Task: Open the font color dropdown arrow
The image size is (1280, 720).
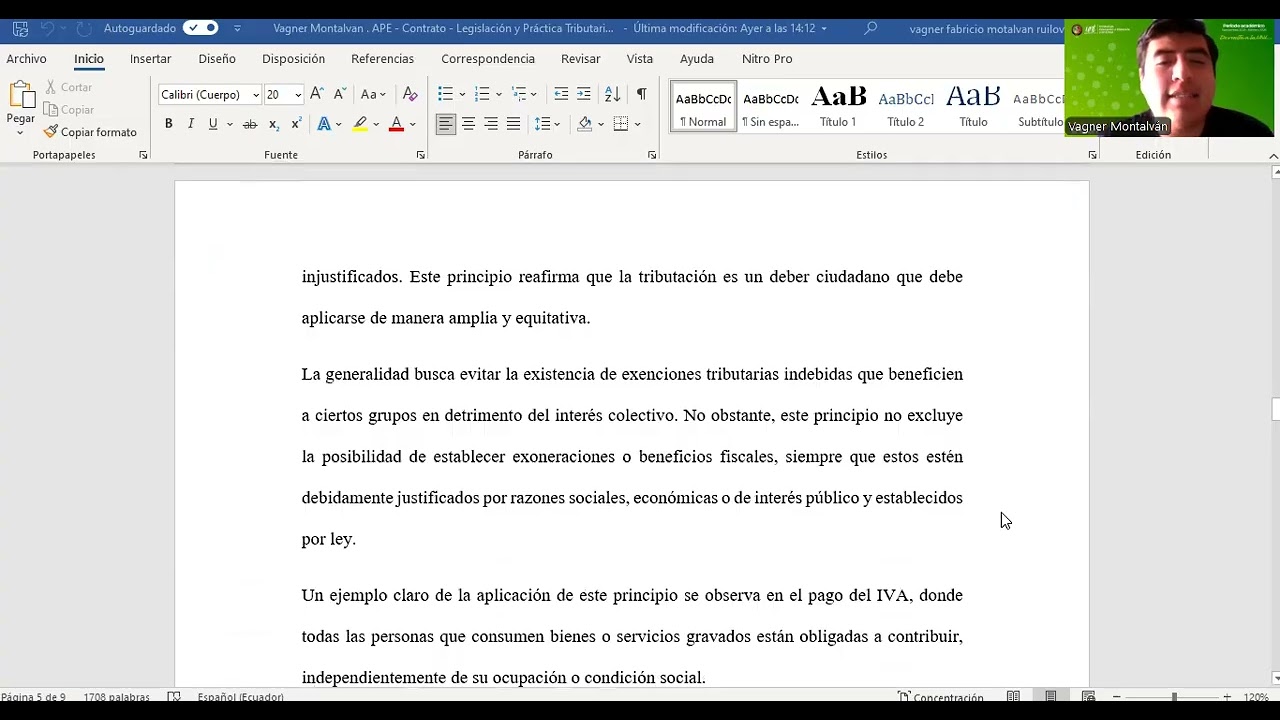Action: [x=412, y=124]
